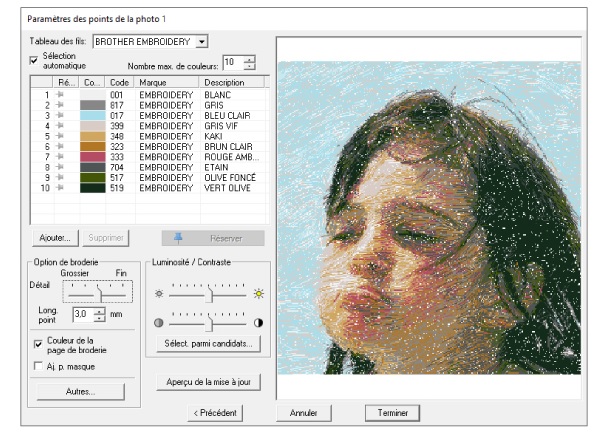Cancel with the Annuler button
The height and width of the screenshot is (439, 599).
[x=304, y=413]
